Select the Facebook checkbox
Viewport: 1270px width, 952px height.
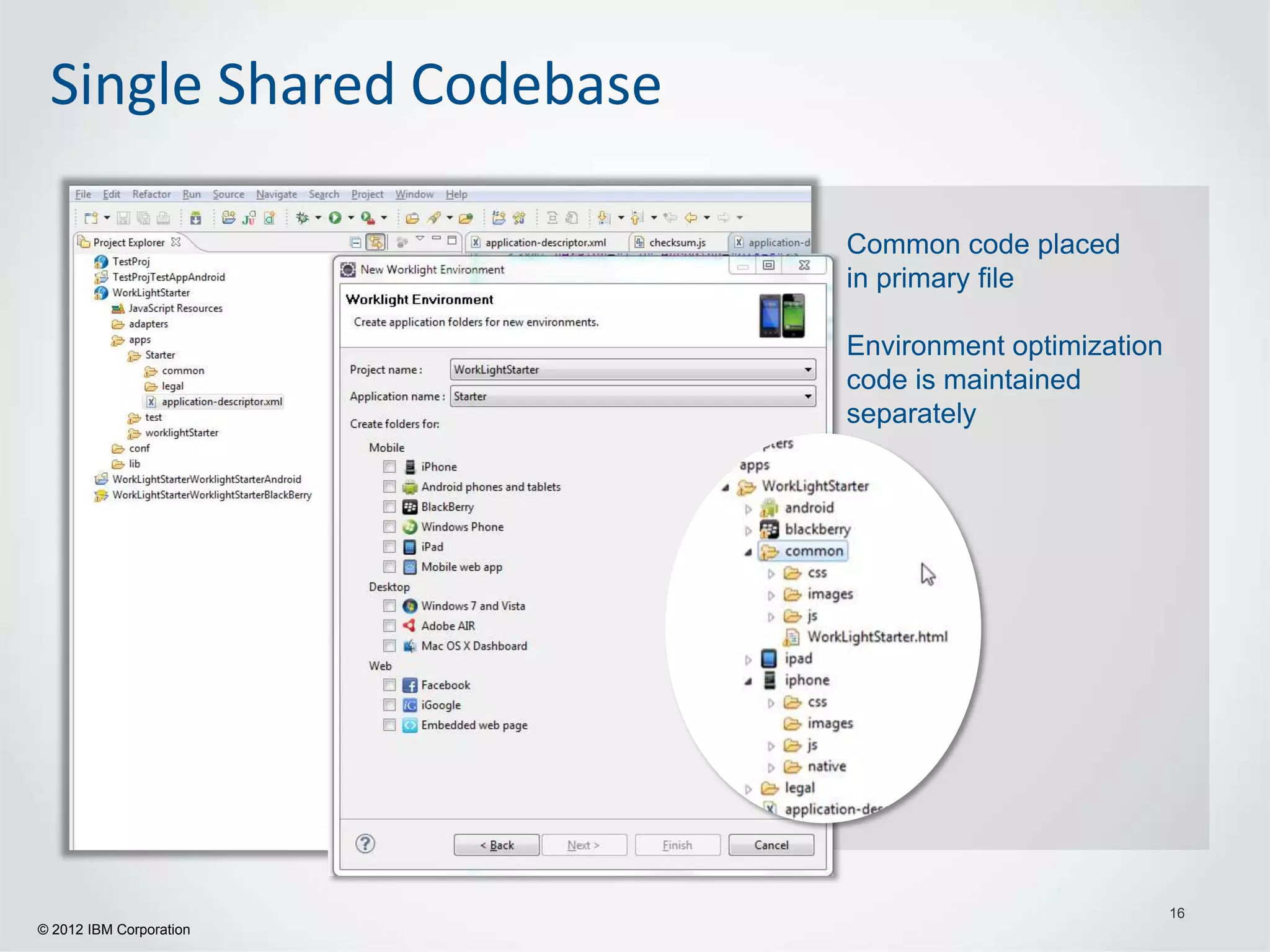(x=389, y=685)
